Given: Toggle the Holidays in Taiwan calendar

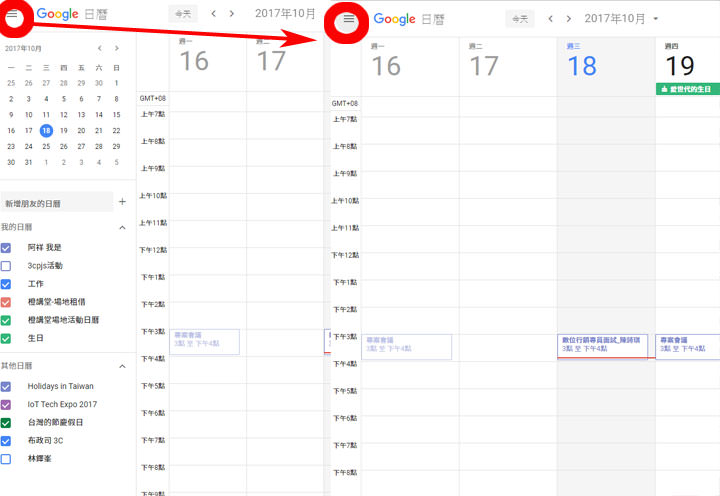Looking at the screenshot, I should click(7, 386).
